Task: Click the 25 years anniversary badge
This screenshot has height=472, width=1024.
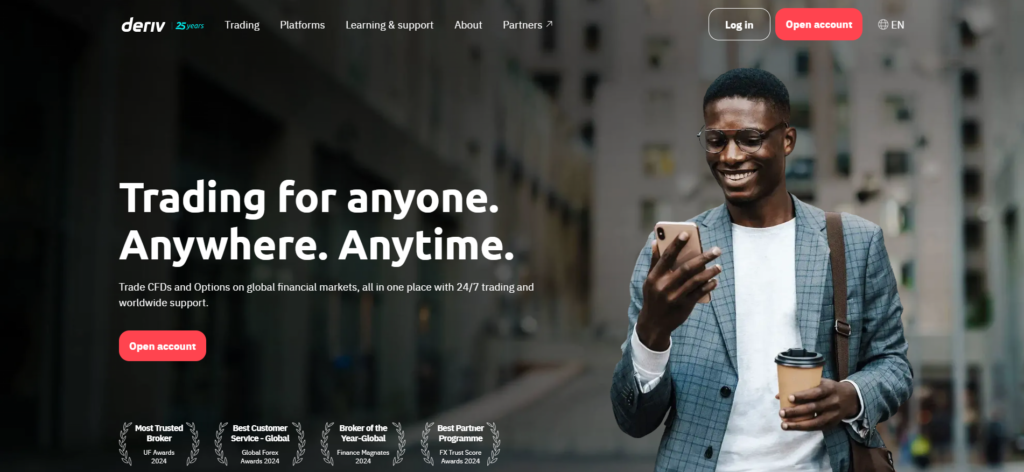Action: coord(190,25)
